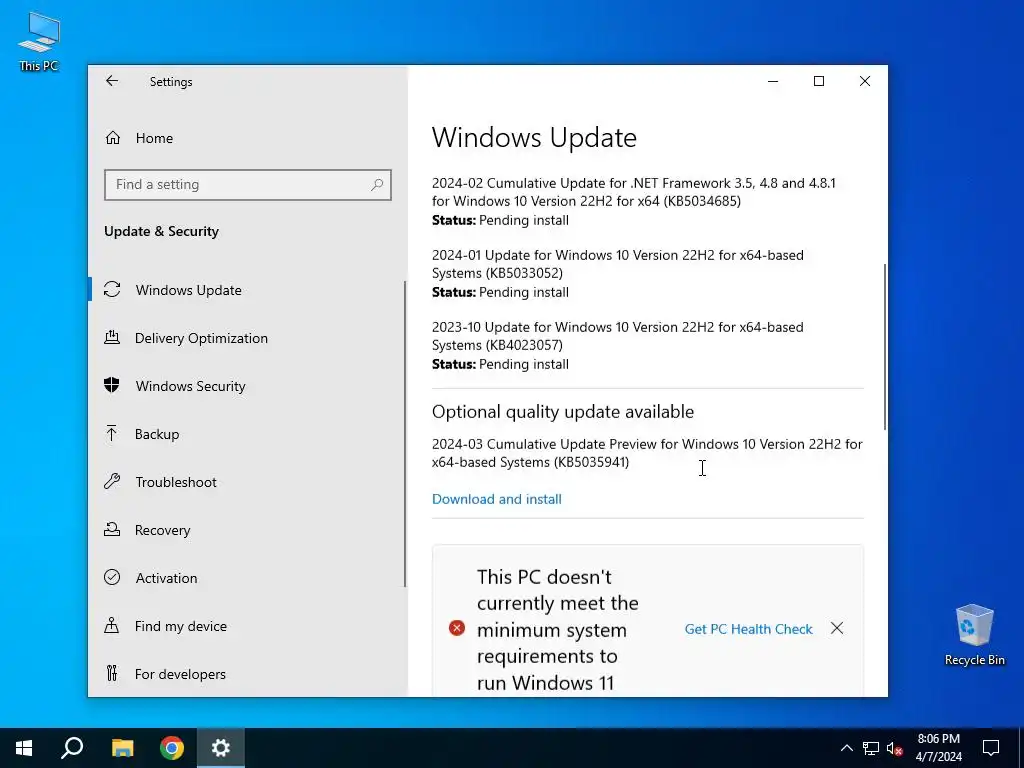Viewport: 1024px width, 768px height.
Task: Open For developers settings
Action: [248, 674]
